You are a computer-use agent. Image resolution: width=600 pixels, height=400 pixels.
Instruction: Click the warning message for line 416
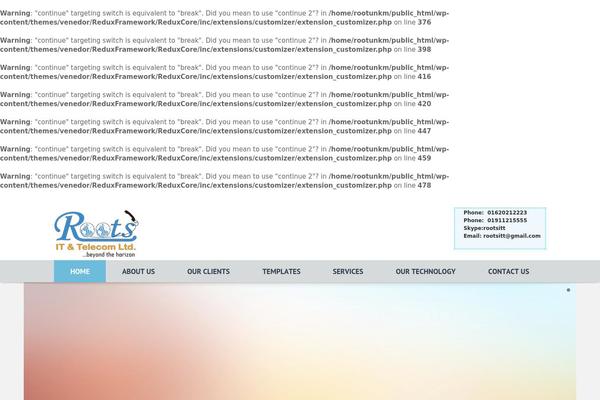tap(224, 72)
